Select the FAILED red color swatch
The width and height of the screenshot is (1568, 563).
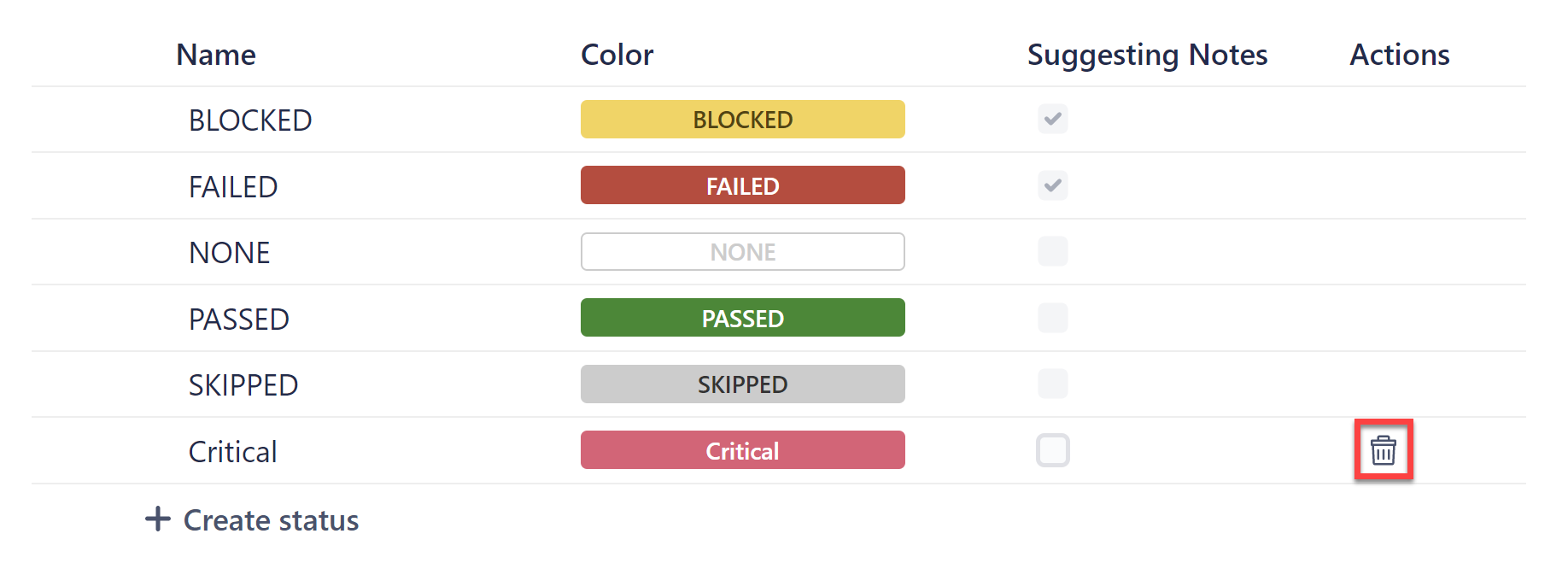click(742, 185)
